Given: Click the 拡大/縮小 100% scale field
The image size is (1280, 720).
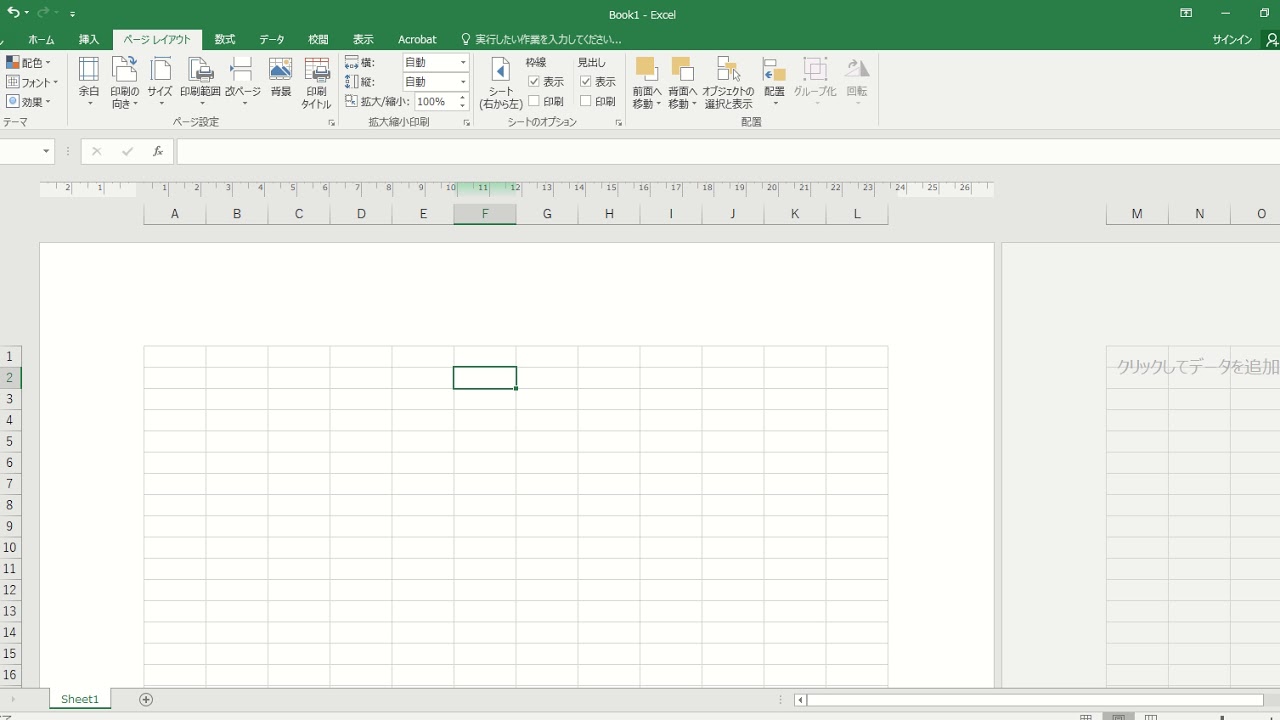Looking at the screenshot, I should [x=435, y=102].
